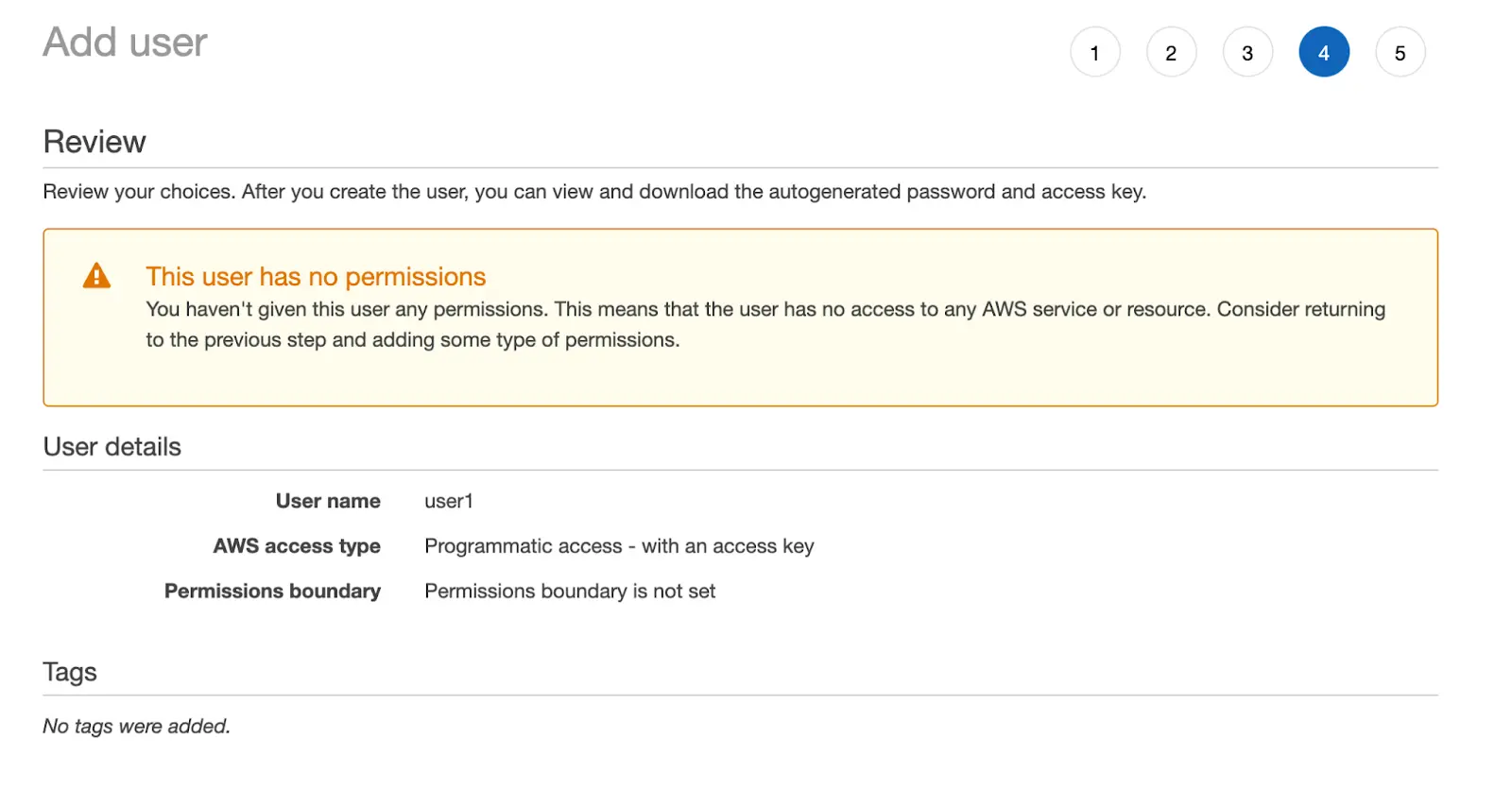Click the orange warning triangle icon
Viewport: 1512px width, 808px height.
point(96,276)
